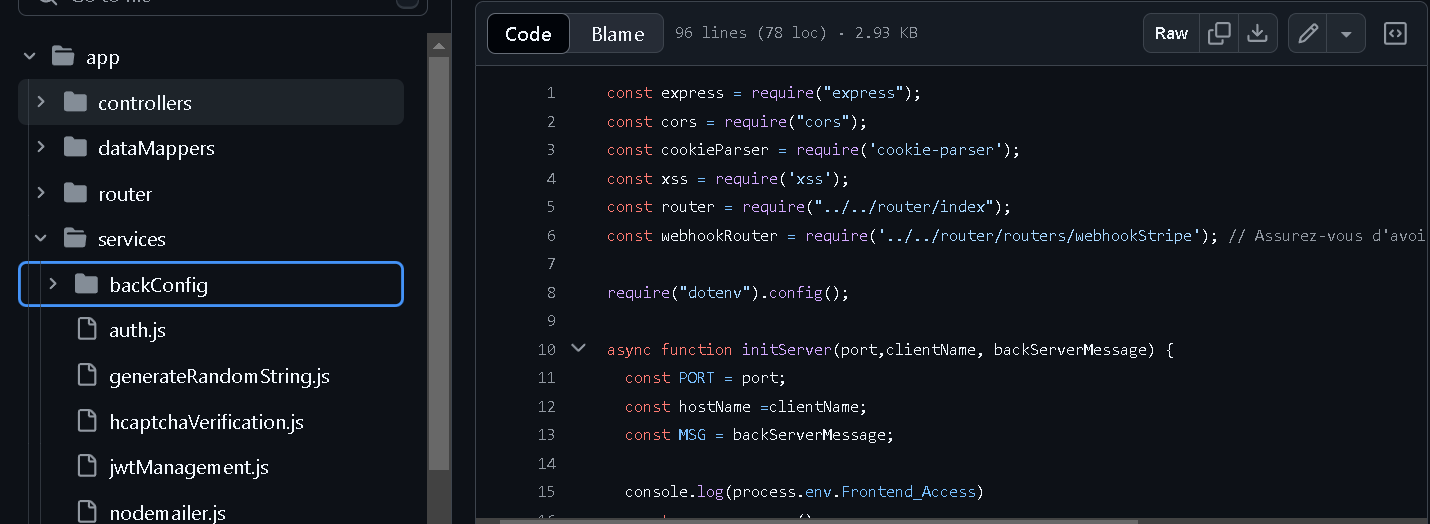Select the router folder icon
This screenshot has height=524, width=1430.
(x=75, y=193)
